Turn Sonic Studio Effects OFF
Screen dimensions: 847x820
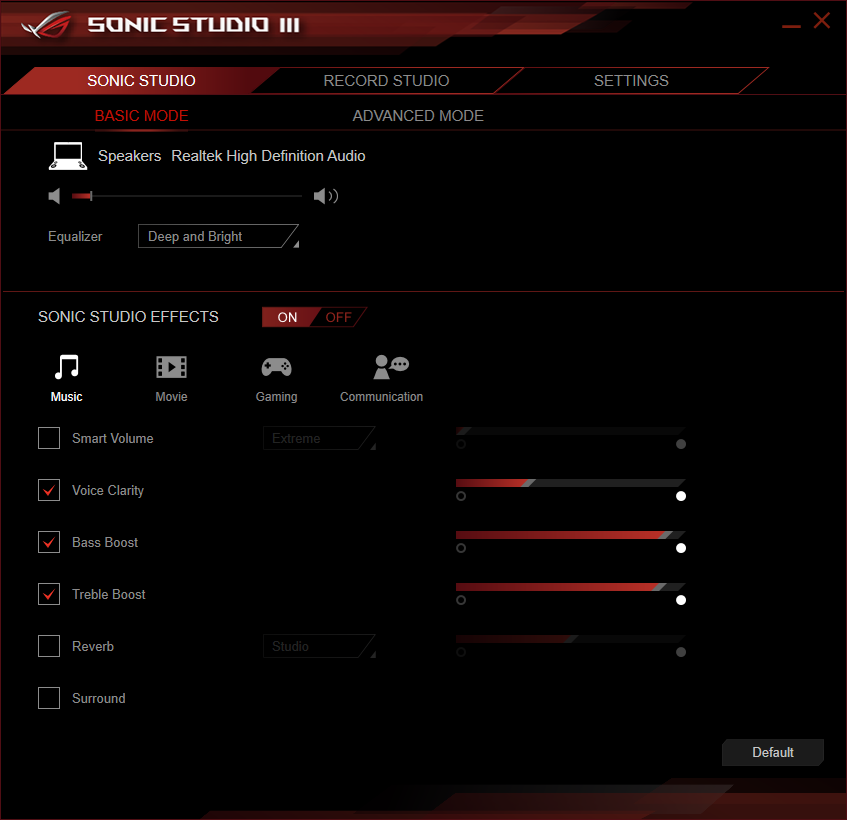point(339,317)
